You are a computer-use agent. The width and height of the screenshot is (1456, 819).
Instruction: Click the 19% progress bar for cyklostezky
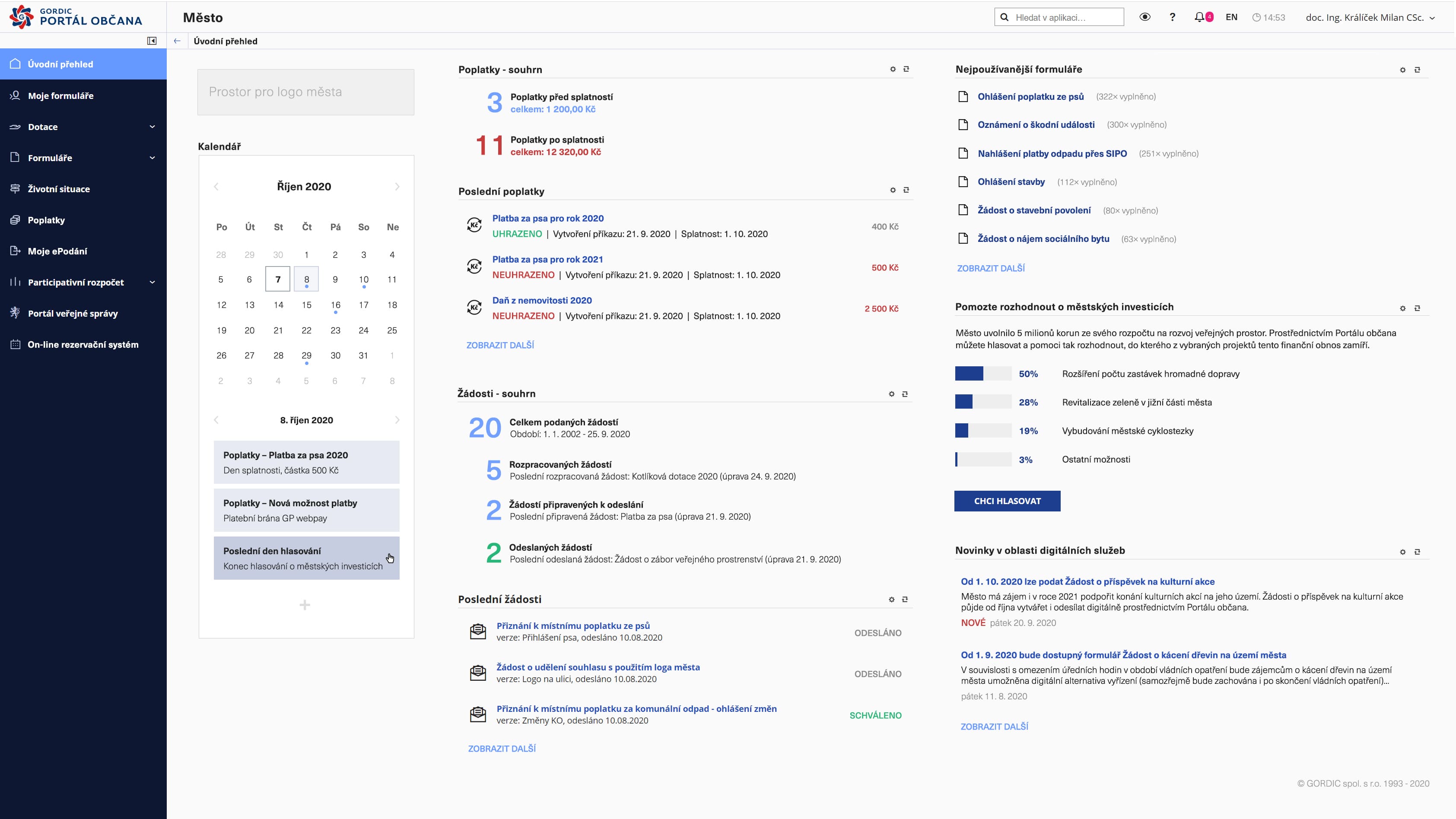983,431
